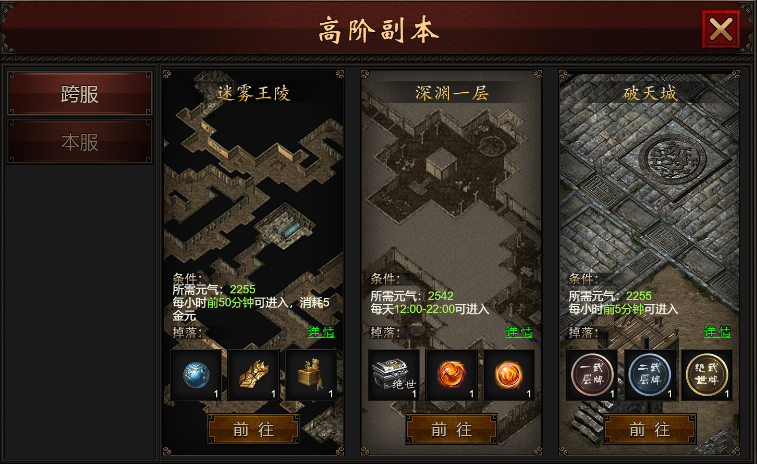Open 详情 link for 深渊一层 drops

[519, 332]
